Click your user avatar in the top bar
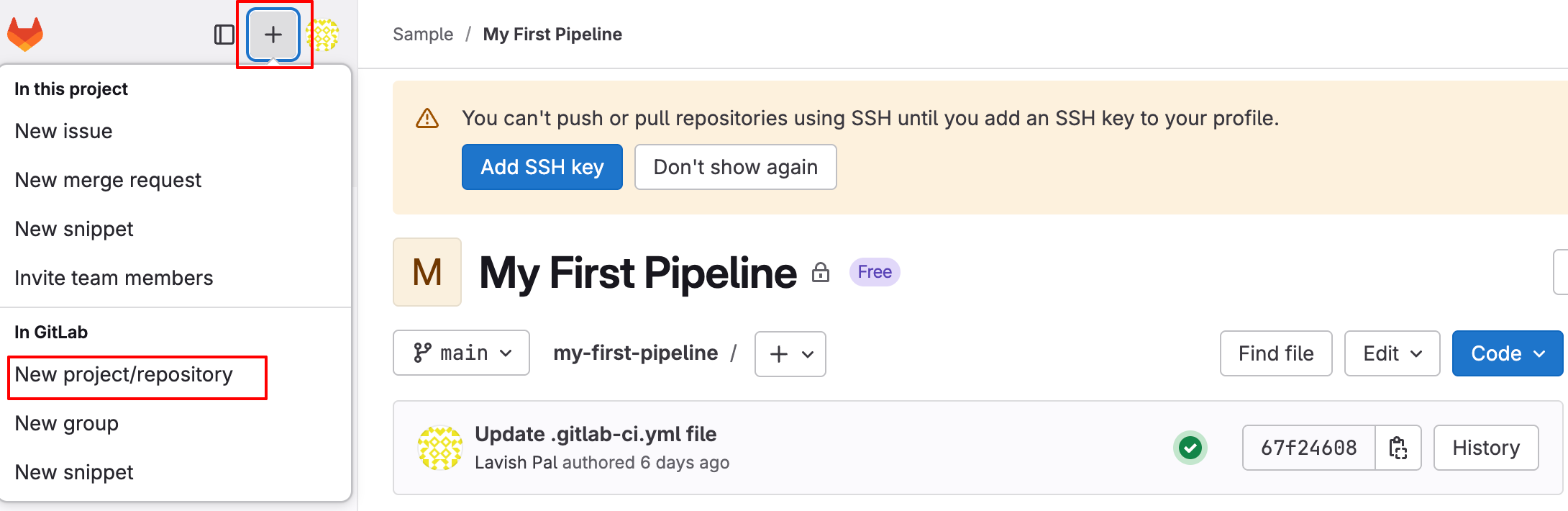The image size is (1568, 511). pos(323,33)
